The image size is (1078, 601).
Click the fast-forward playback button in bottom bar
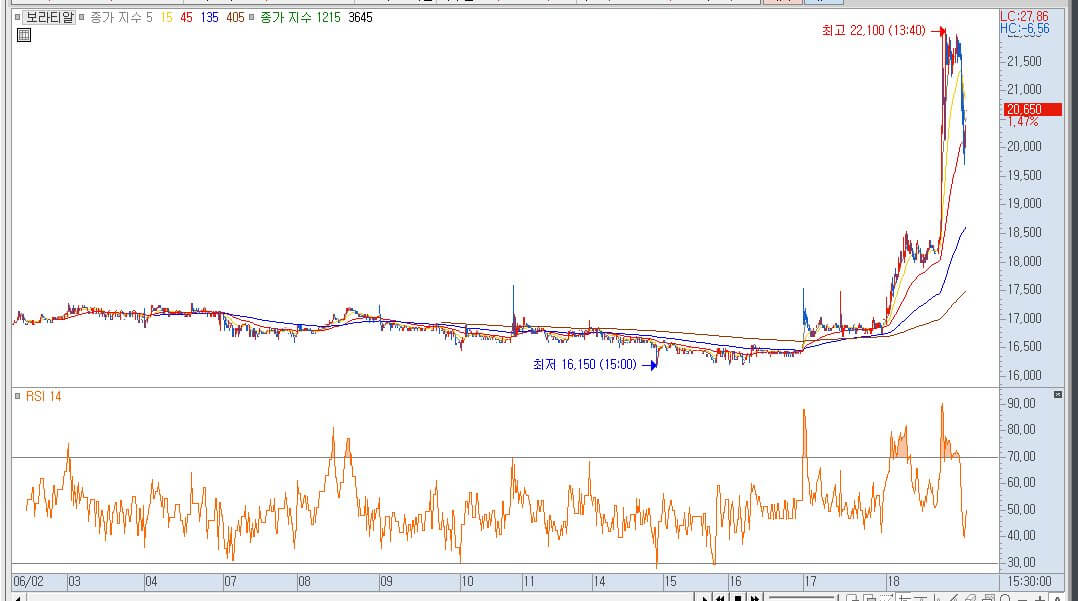(755, 598)
